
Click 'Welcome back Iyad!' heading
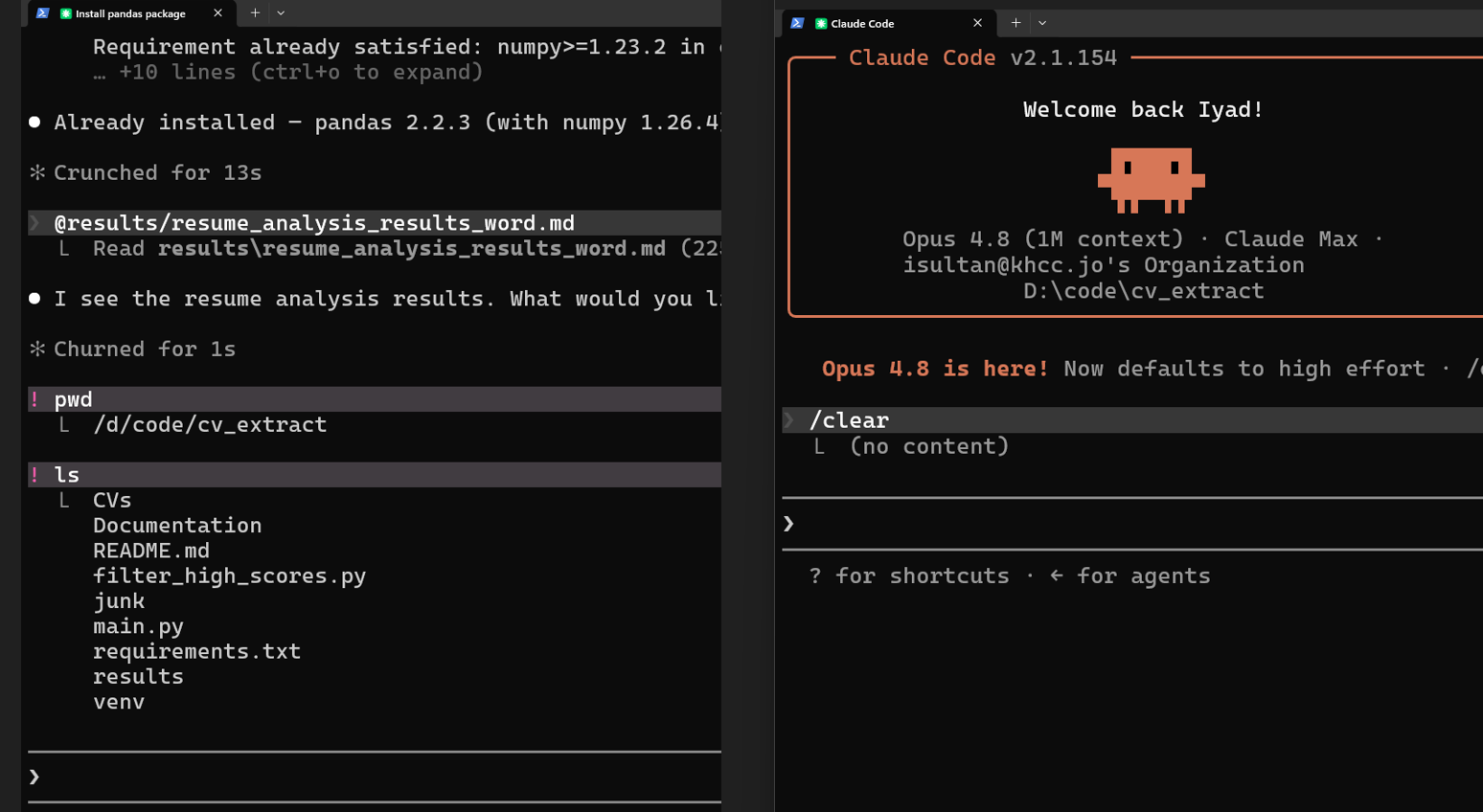[x=1143, y=109]
